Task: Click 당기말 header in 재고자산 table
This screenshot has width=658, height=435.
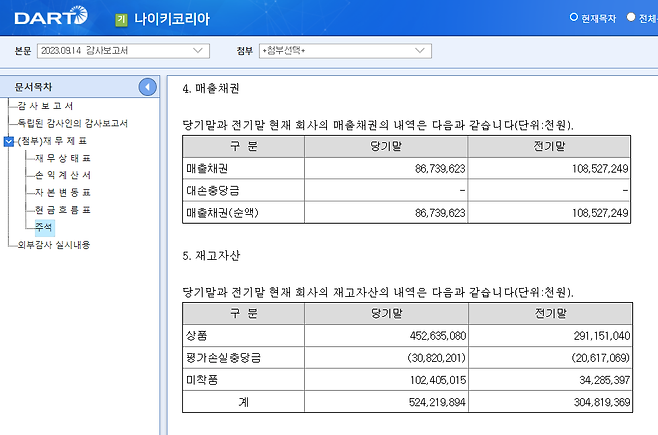Action: 386,313
